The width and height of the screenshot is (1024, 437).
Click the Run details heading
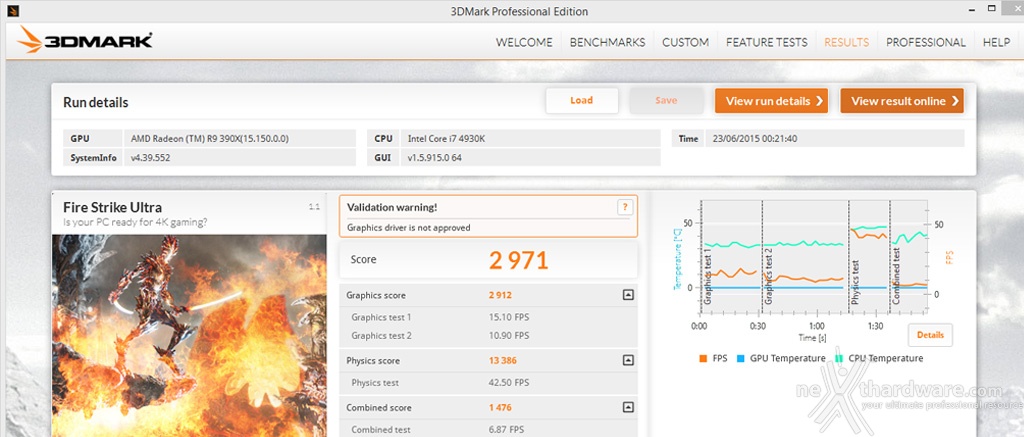(x=95, y=103)
